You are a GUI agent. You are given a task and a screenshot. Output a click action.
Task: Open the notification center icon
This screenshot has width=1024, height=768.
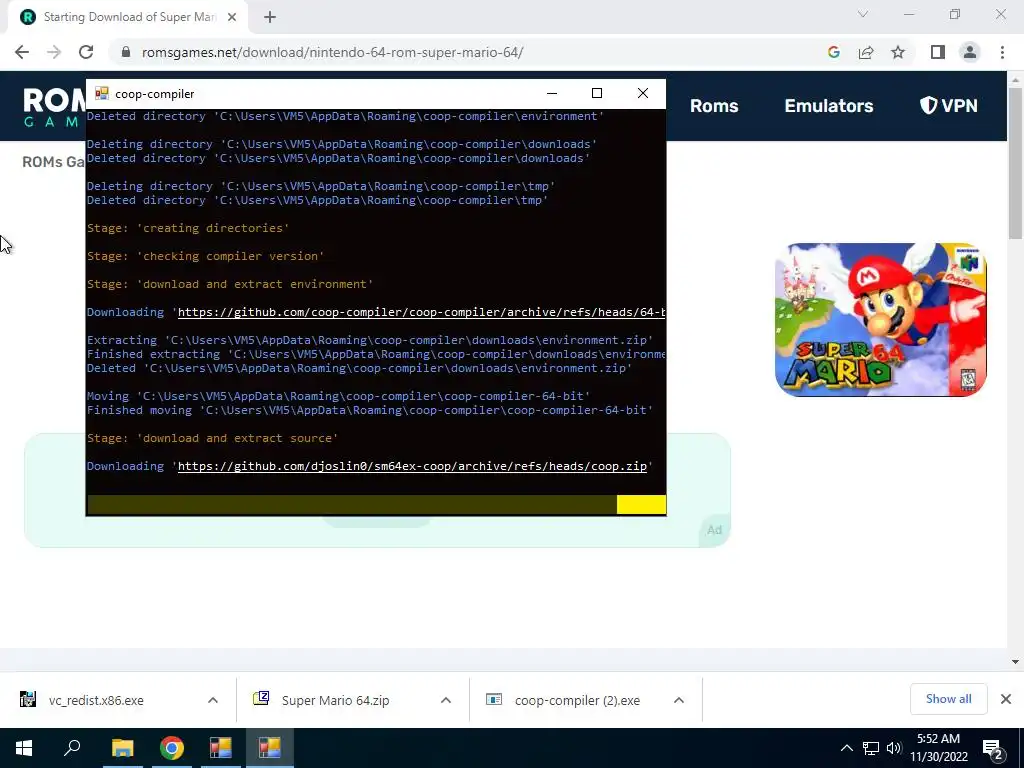(993, 748)
